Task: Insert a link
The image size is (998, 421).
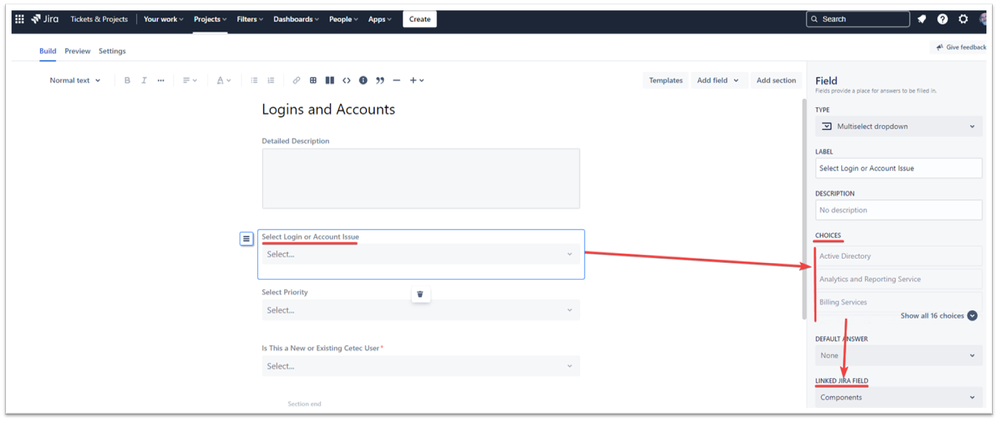Action: coord(297,80)
